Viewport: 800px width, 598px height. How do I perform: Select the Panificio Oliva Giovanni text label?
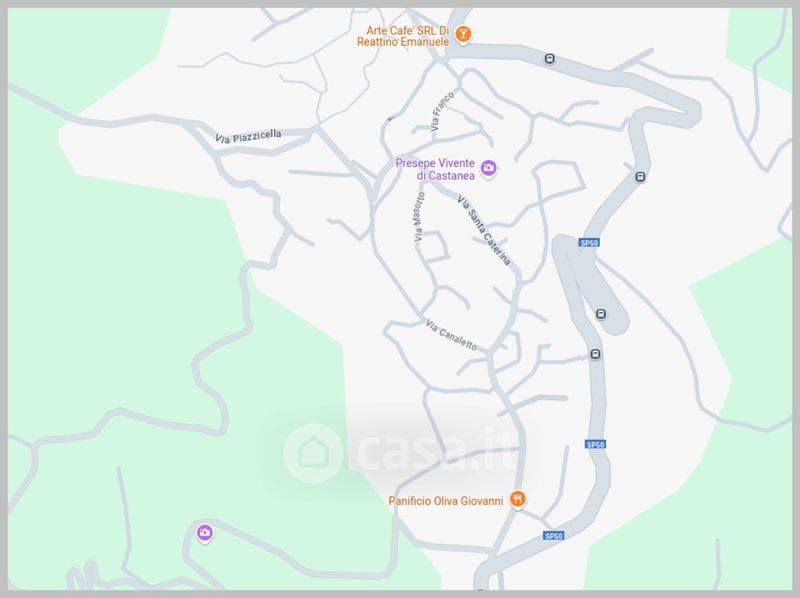click(x=446, y=501)
